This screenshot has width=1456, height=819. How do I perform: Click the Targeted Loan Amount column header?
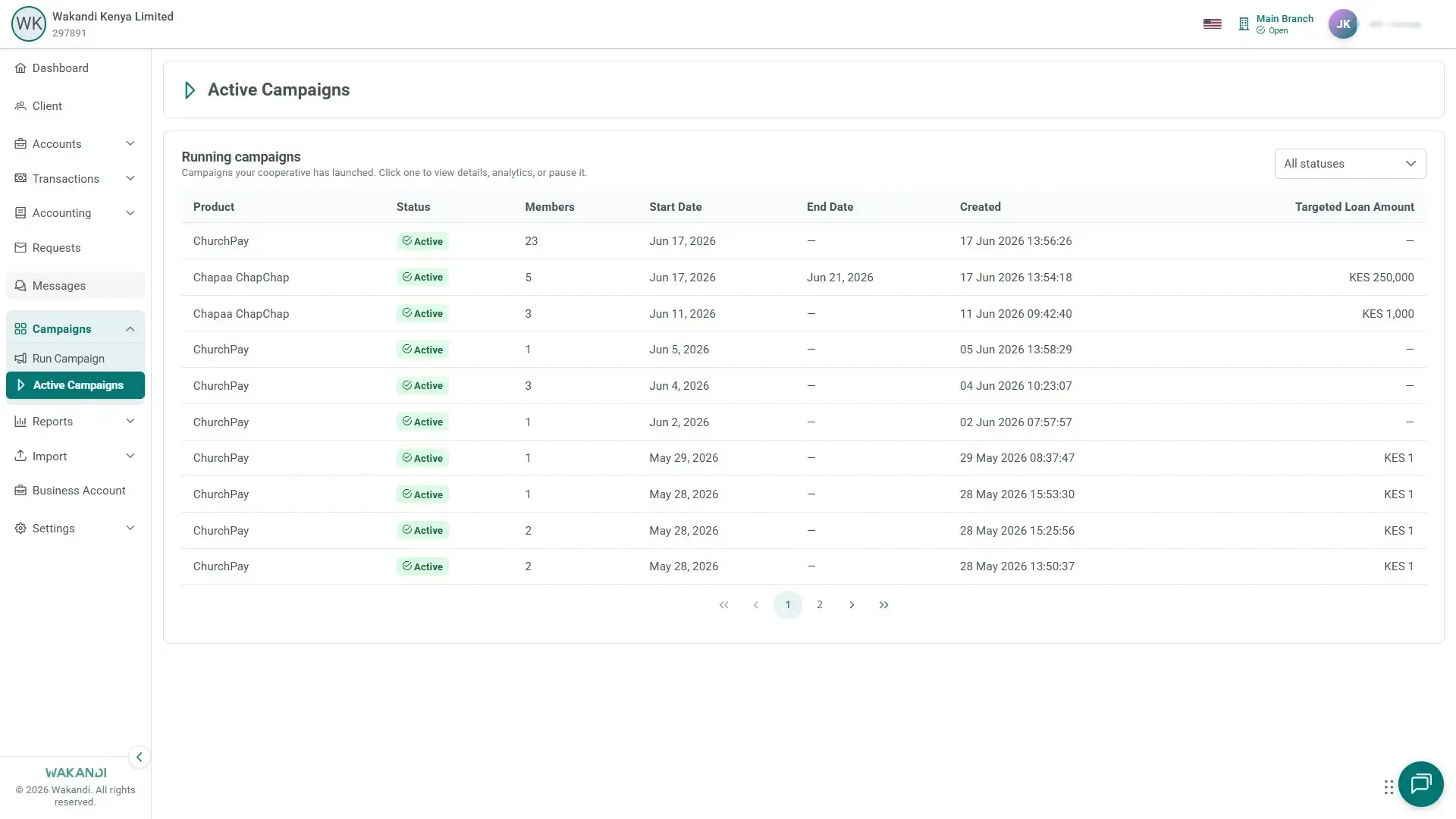pyautogui.click(x=1354, y=207)
